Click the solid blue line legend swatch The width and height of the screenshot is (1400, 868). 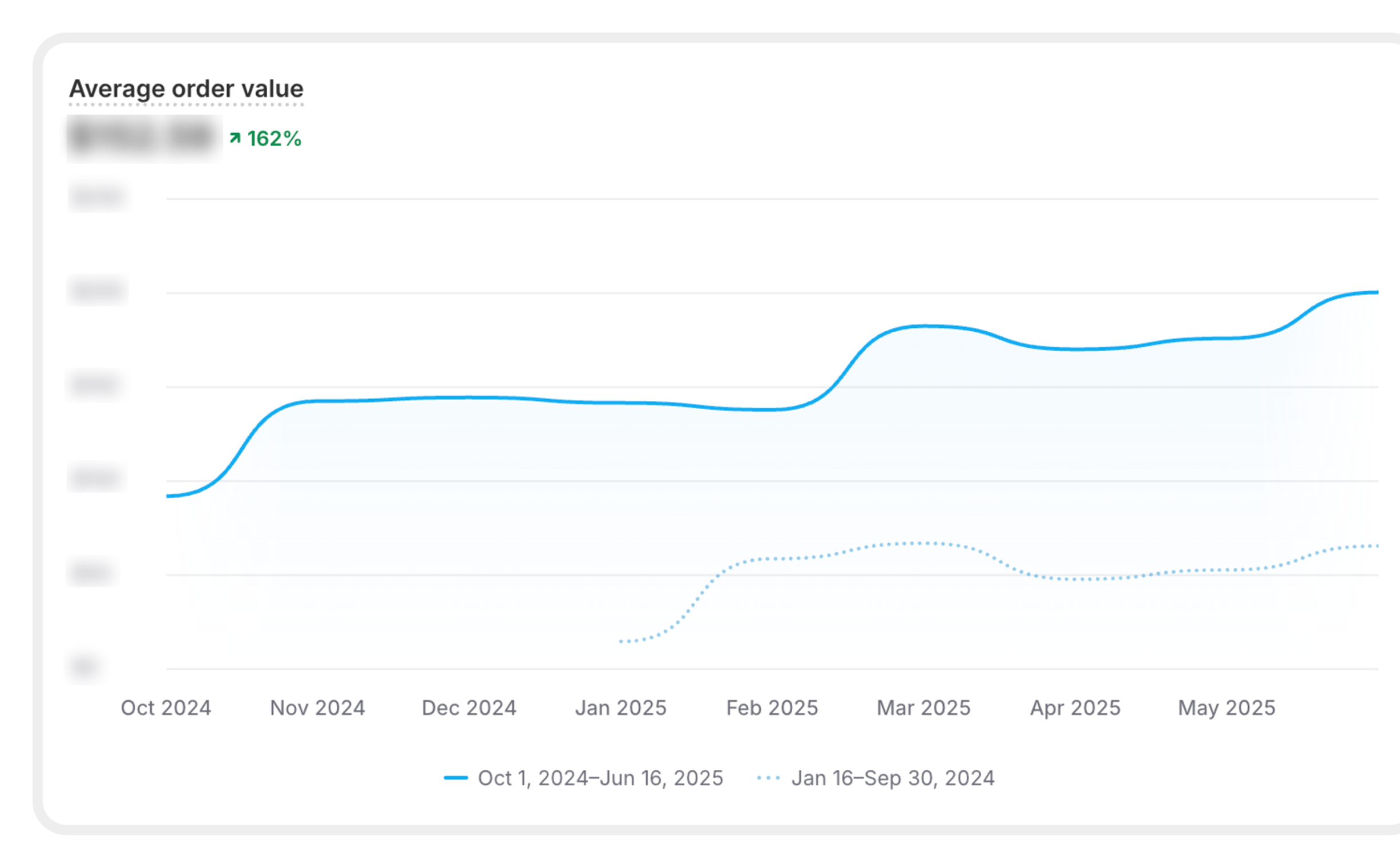455,778
